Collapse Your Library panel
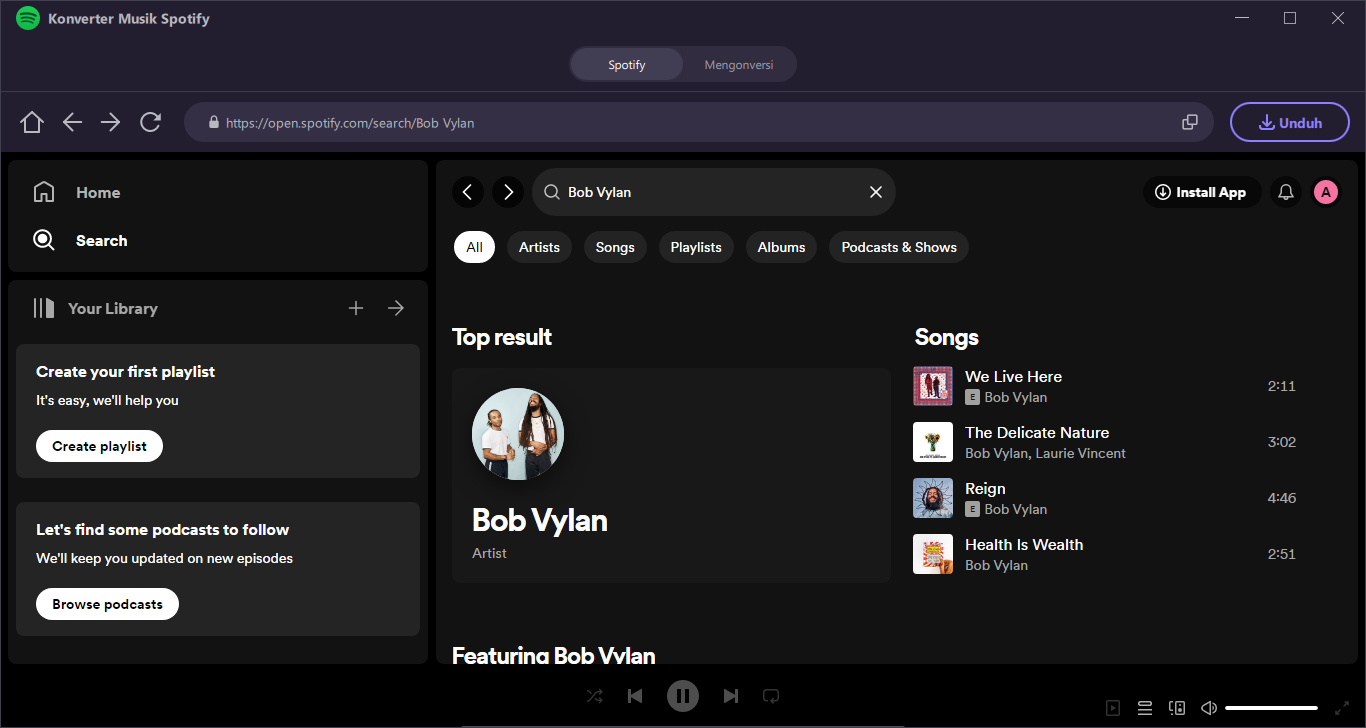 96,308
